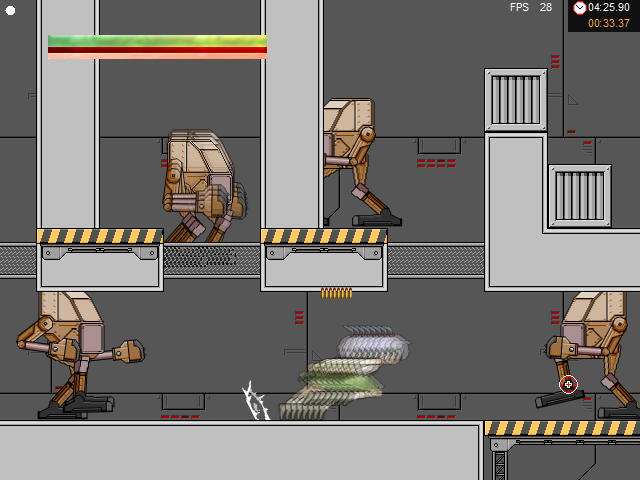
Task: Click the lower ventilation grate
Action: click(580, 196)
